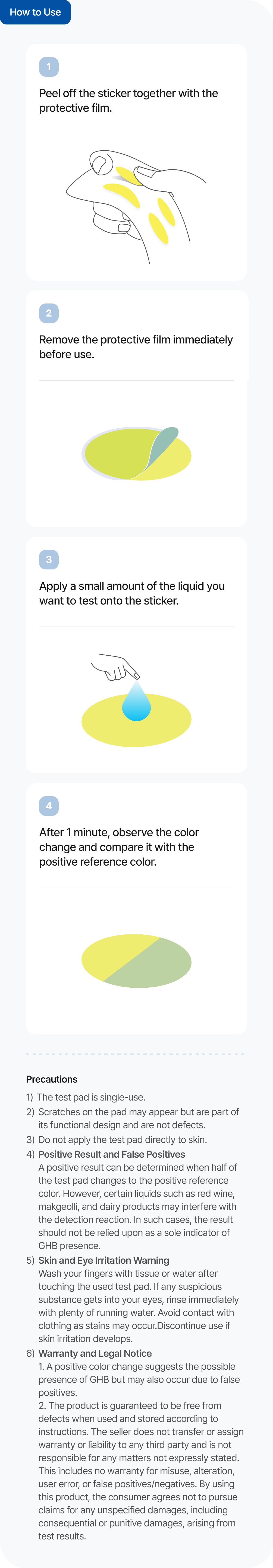This screenshot has height=1568, width=273.
Task: Select the "Skin and Eye Irritation Warning" heading
Action: coord(103,1259)
